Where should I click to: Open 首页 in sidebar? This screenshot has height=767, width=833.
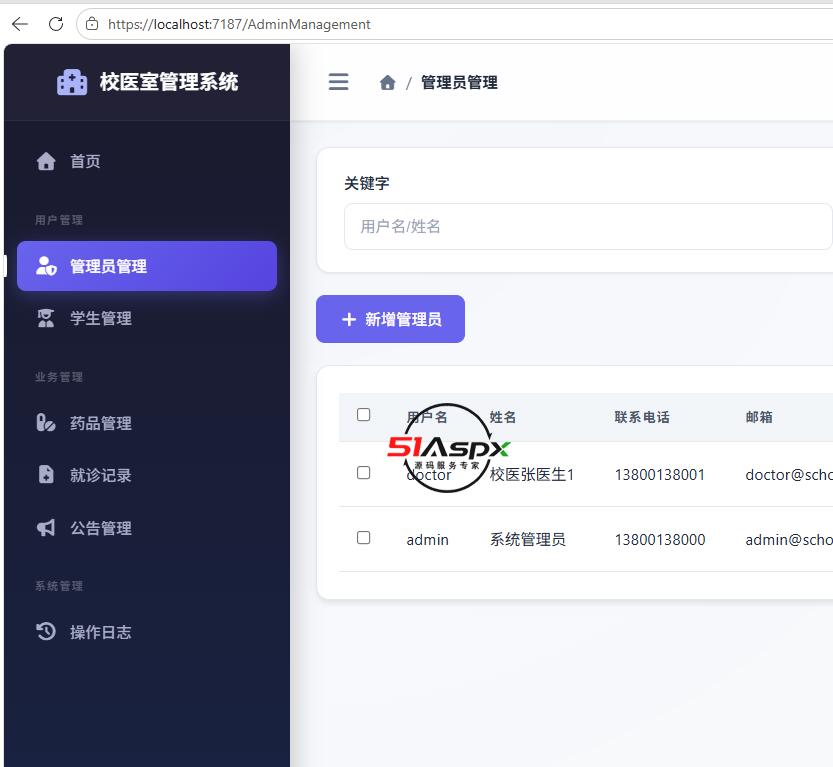147,161
